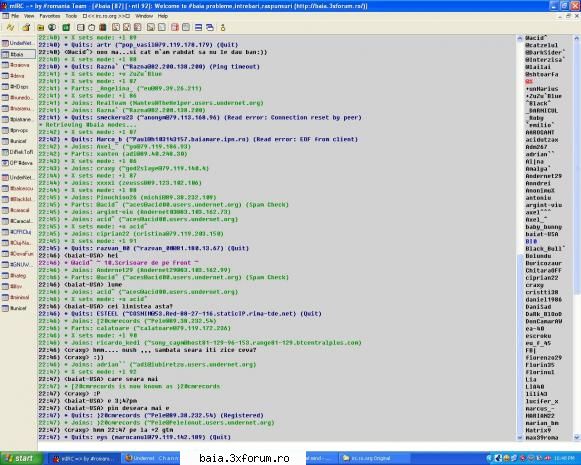Select nick +ZuZu`Blue in the nick list
The height and width of the screenshot is (465, 581).
coord(544,96)
